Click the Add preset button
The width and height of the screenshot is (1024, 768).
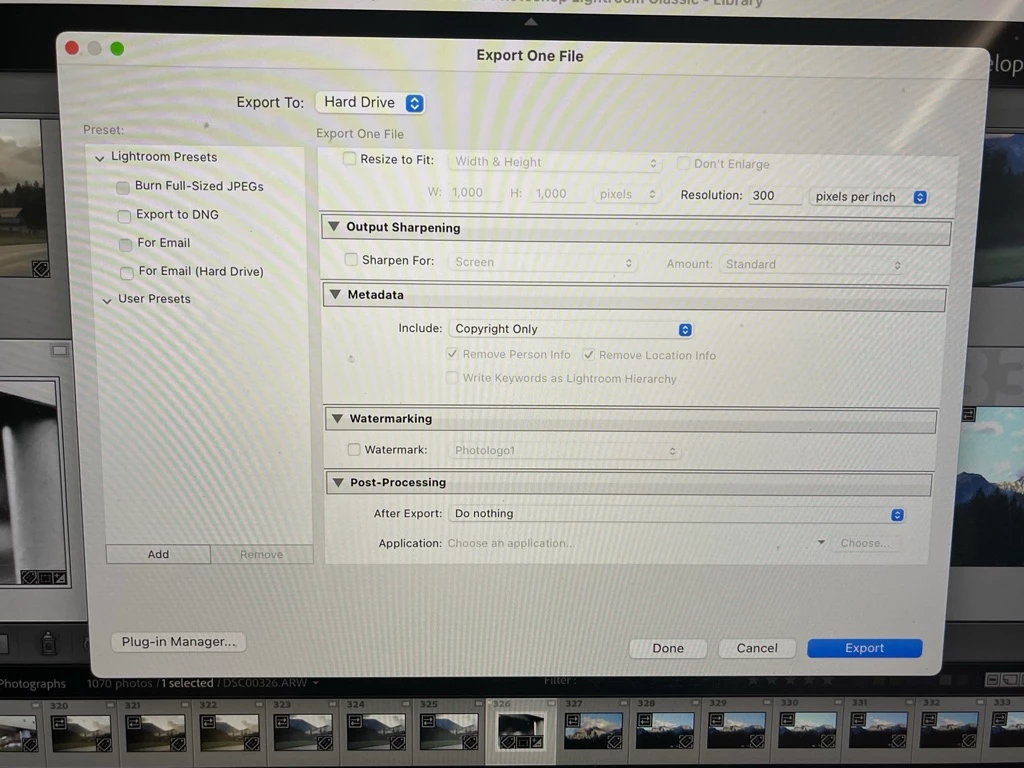tap(158, 554)
